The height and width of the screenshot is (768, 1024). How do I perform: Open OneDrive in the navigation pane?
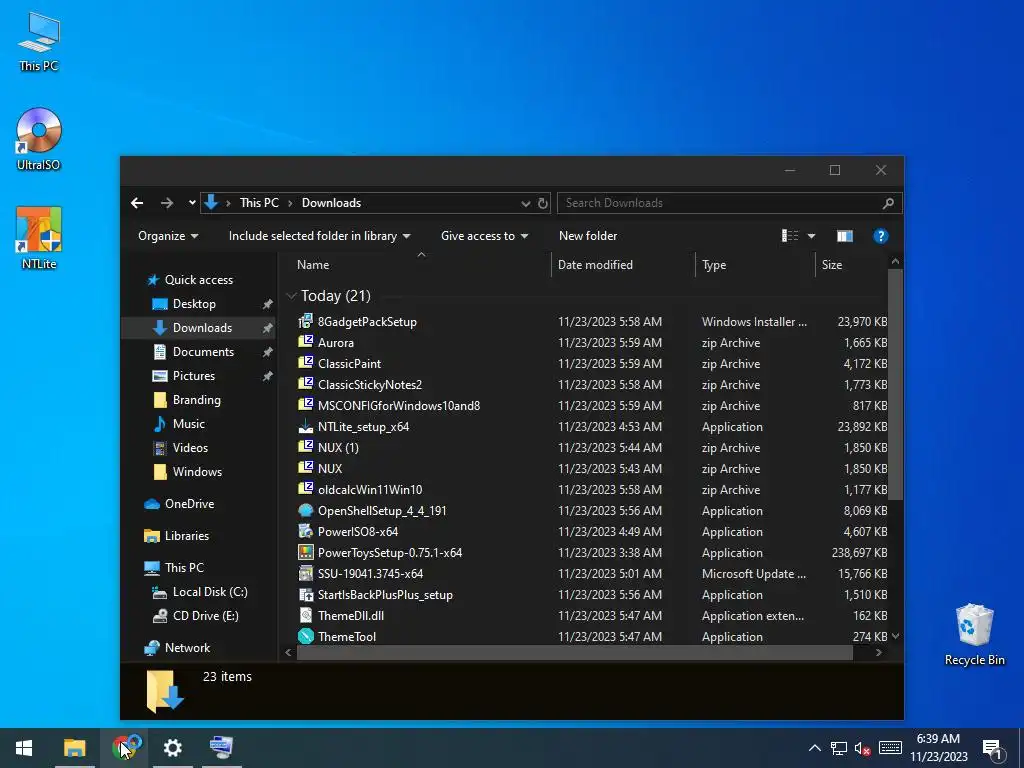click(x=189, y=504)
